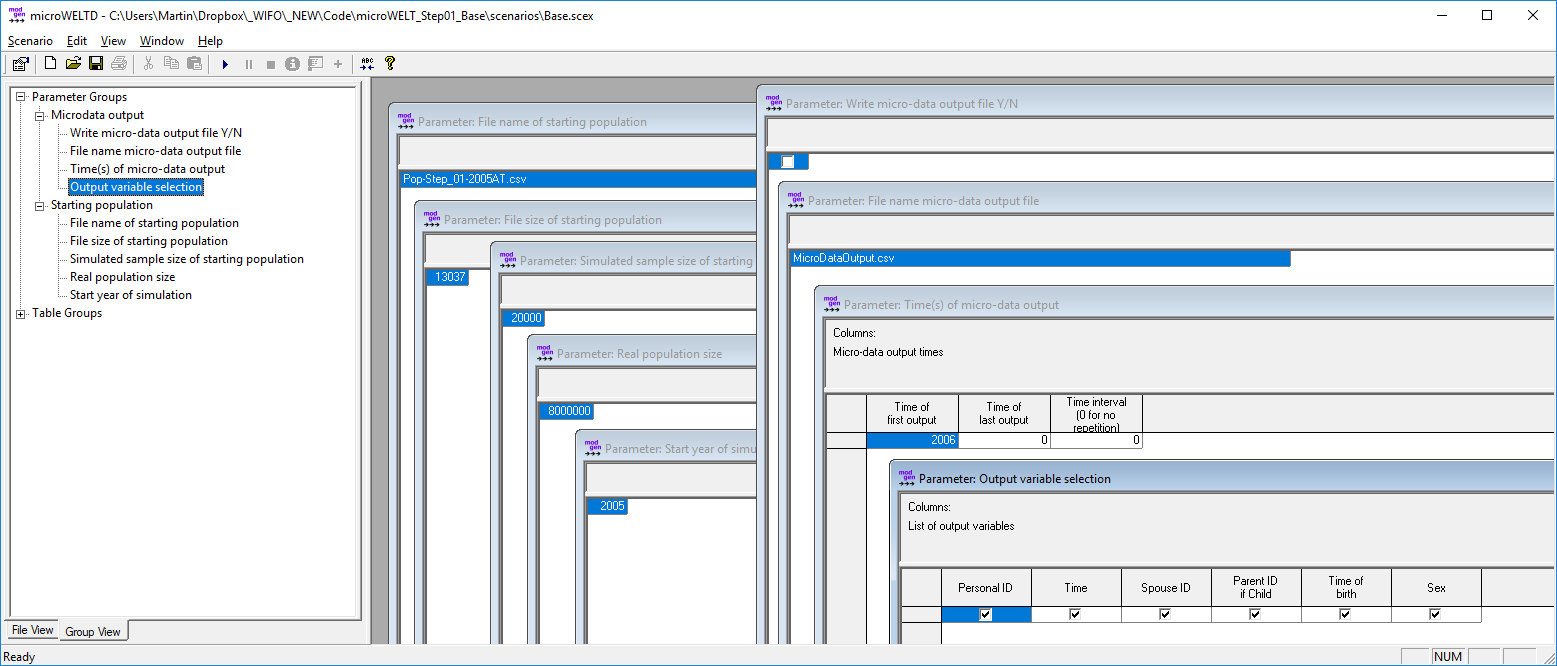Click modgen icon of File name of starting population window
The height and width of the screenshot is (666, 1557).
pos(405,120)
